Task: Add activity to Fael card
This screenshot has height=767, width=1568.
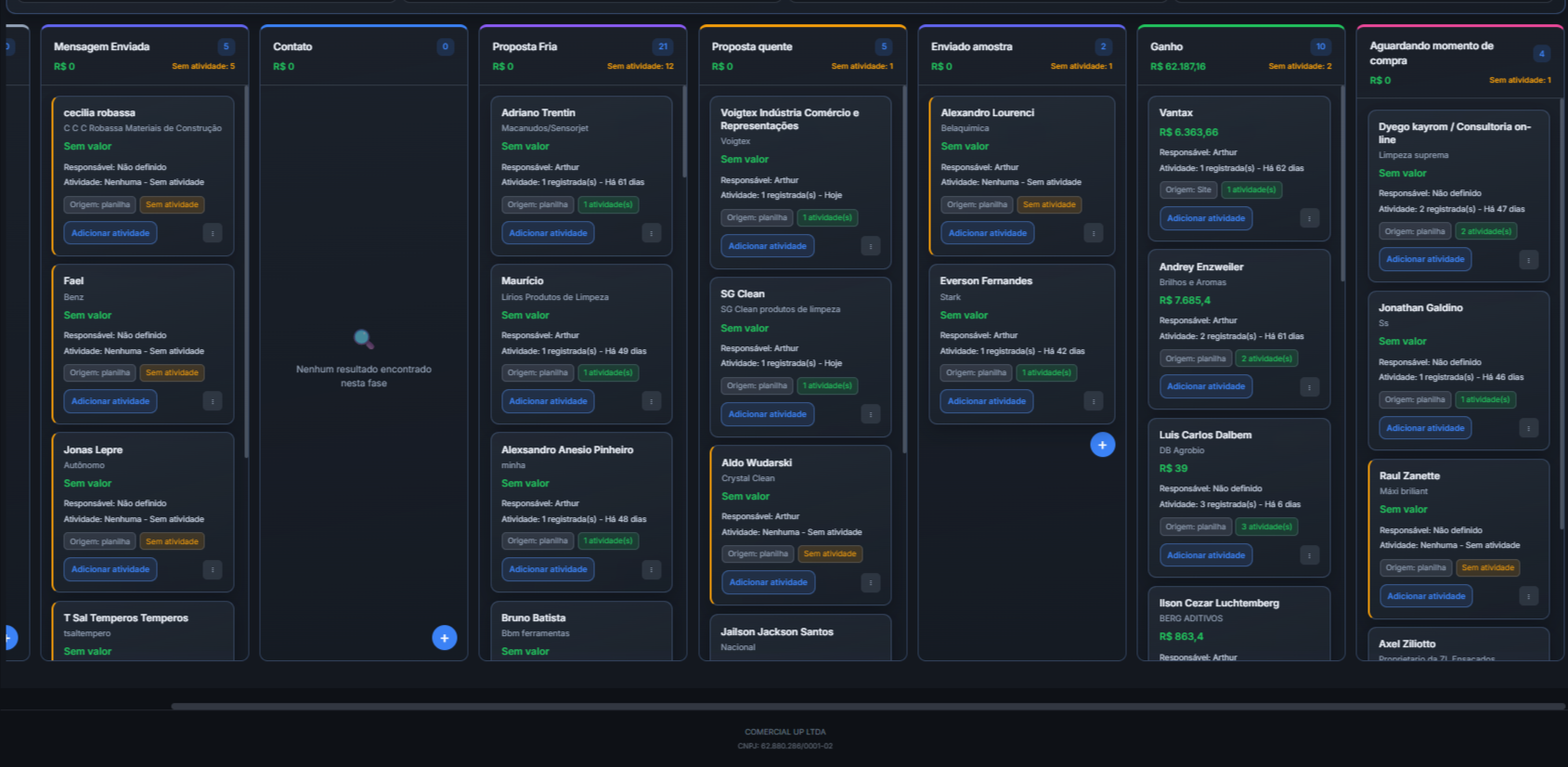Action: pos(110,401)
